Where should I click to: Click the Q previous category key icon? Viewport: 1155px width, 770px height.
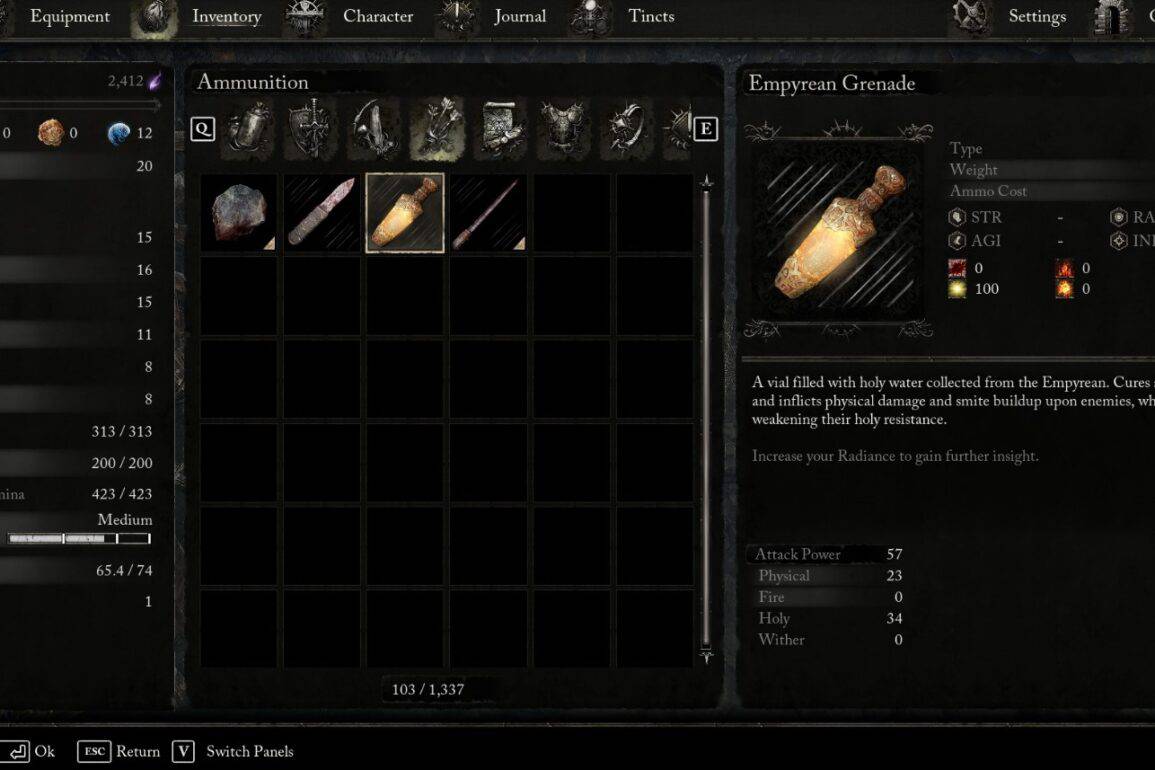[x=203, y=130]
